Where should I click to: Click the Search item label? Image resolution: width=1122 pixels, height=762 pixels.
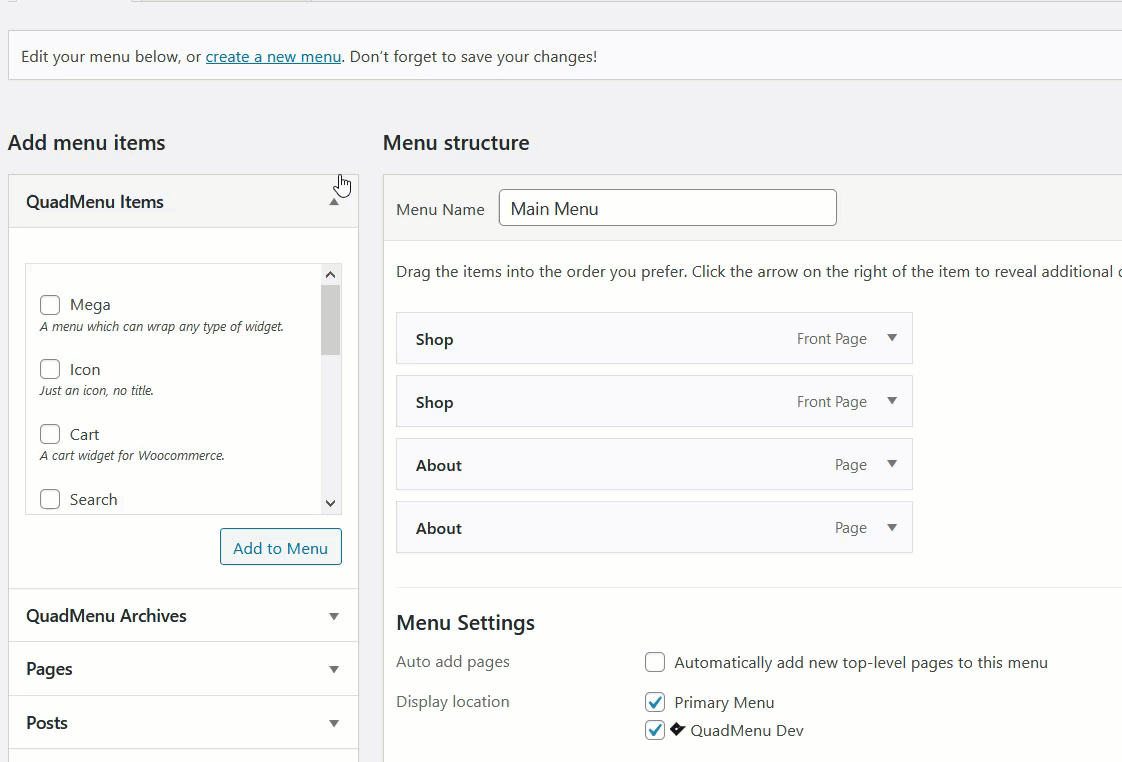coord(94,499)
